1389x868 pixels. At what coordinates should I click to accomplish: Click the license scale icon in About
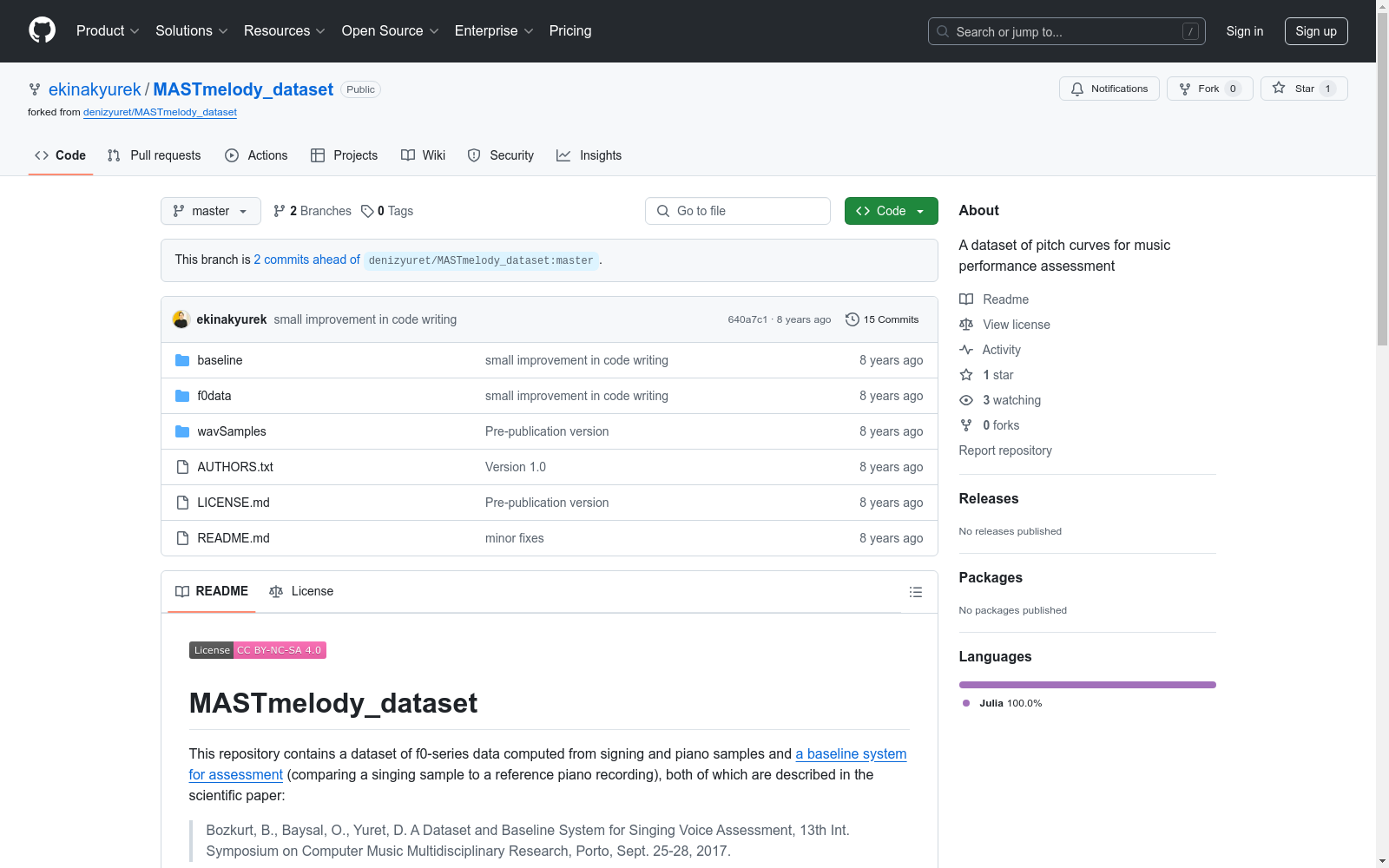pos(966,325)
